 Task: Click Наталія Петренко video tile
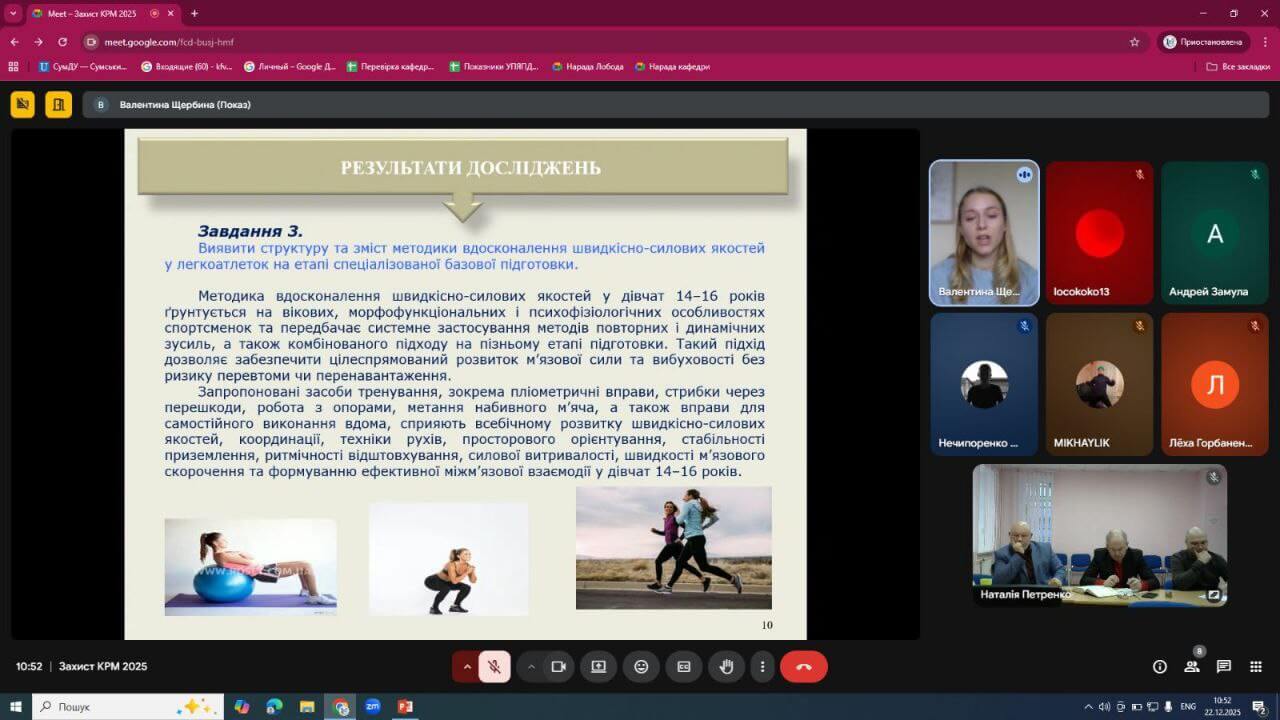click(1100, 535)
